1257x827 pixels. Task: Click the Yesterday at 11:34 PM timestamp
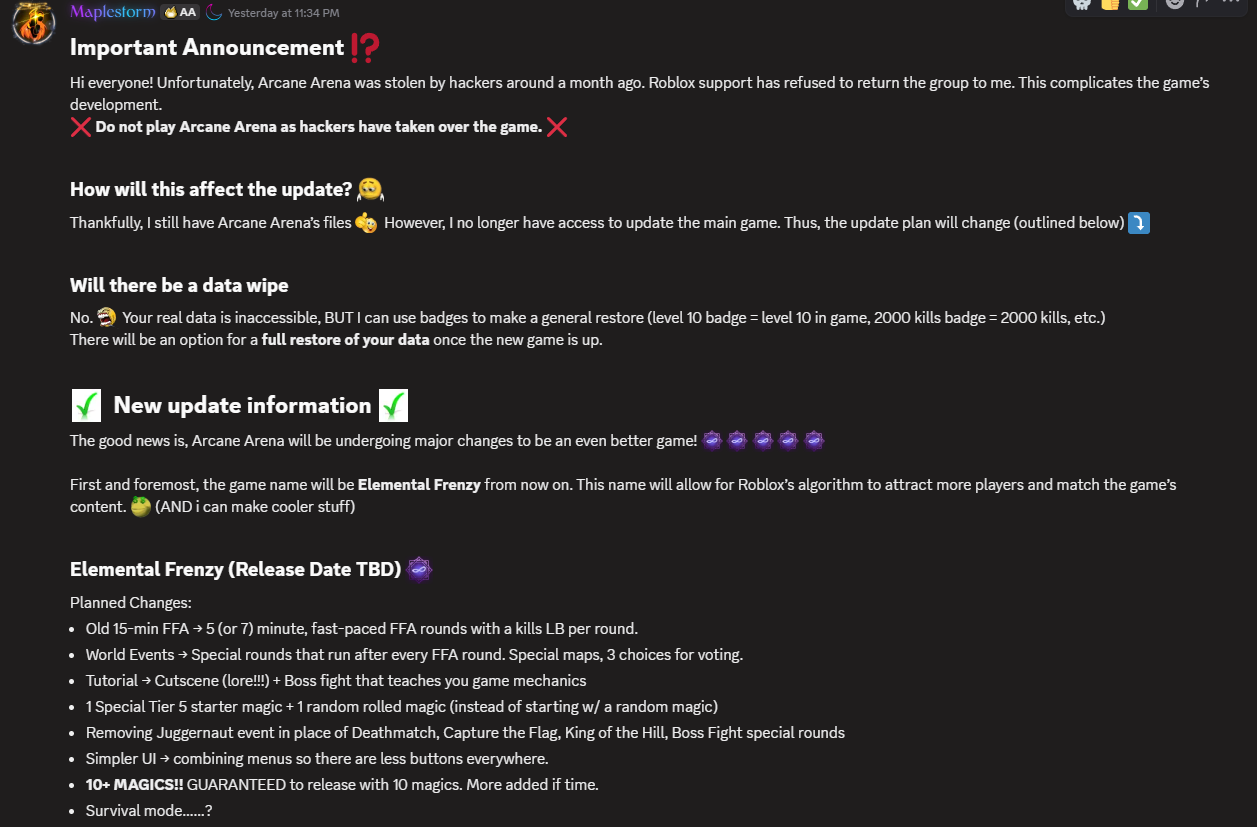pyautogui.click(x=283, y=13)
